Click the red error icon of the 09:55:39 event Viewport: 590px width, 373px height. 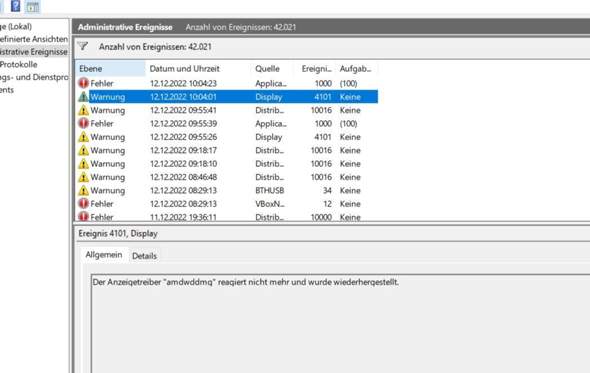pyautogui.click(x=84, y=123)
